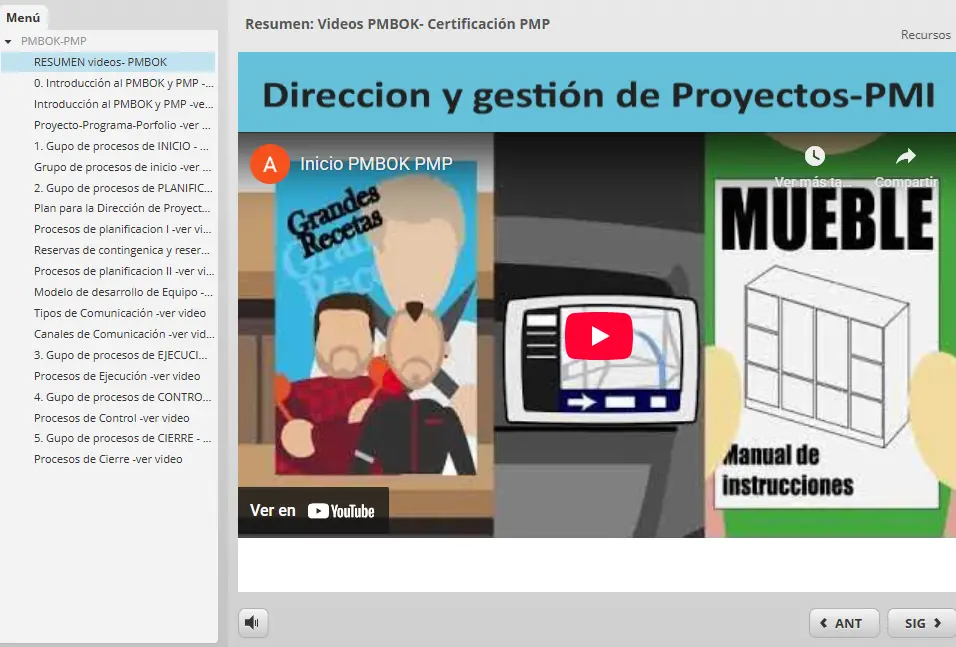Open Procesos de Control -ver video
Screen dimensions: 956x647
click(111, 418)
